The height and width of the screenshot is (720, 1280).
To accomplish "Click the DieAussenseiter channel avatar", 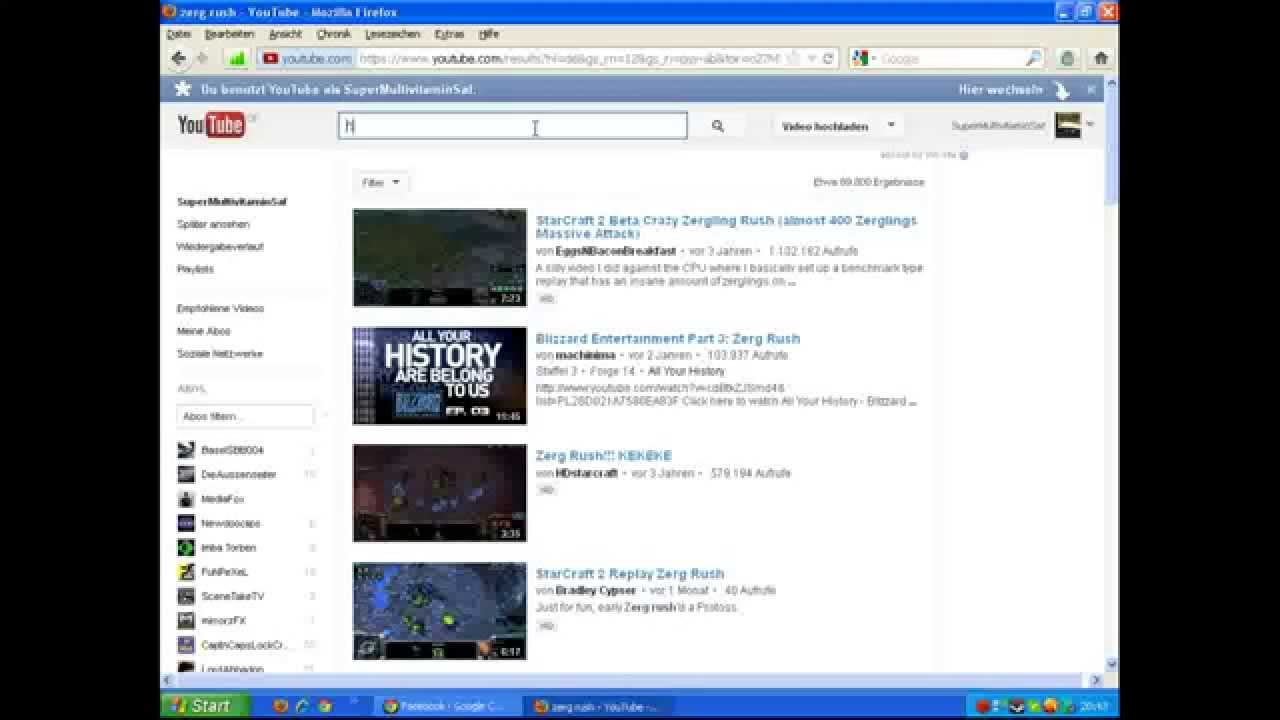I will point(186,474).
